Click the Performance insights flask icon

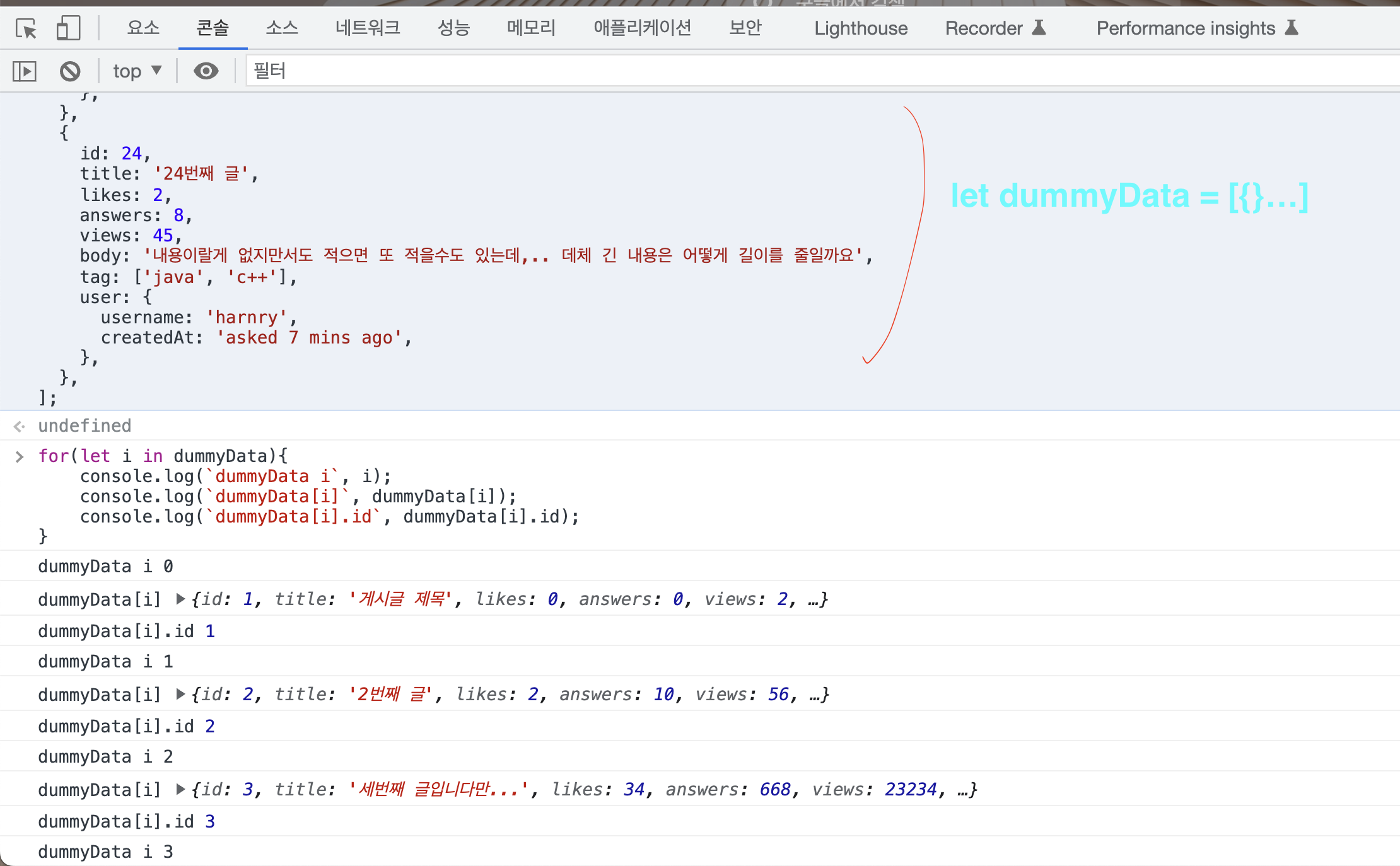point(1292,28)
